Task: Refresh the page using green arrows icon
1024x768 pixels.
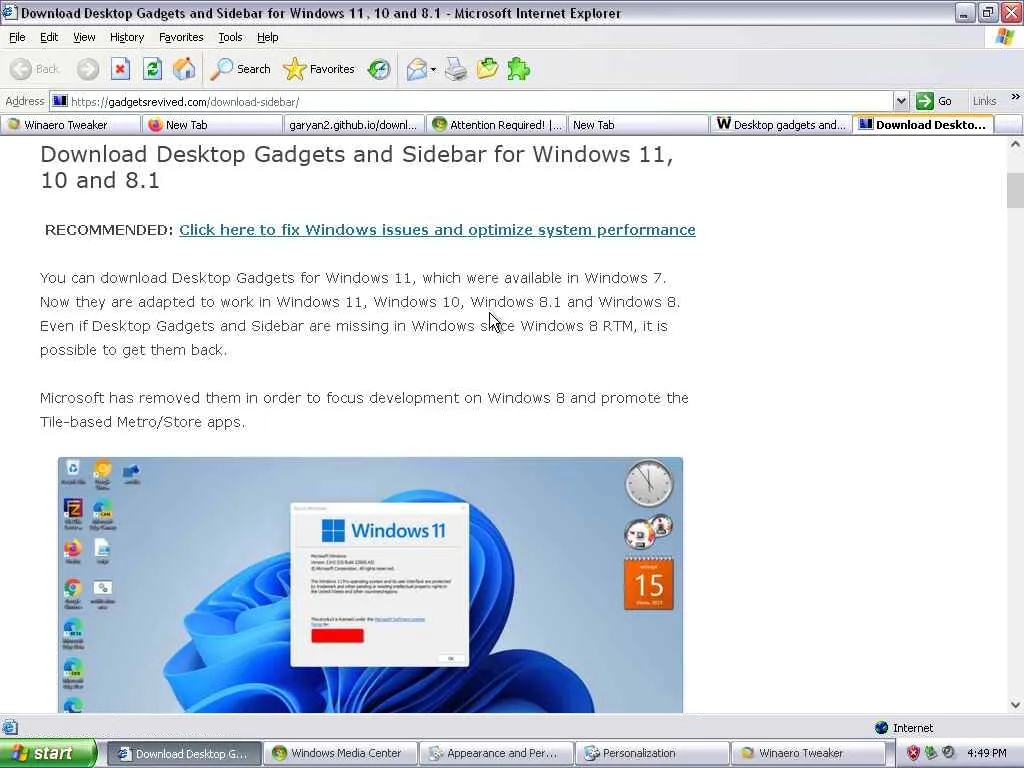Action: 152,69
